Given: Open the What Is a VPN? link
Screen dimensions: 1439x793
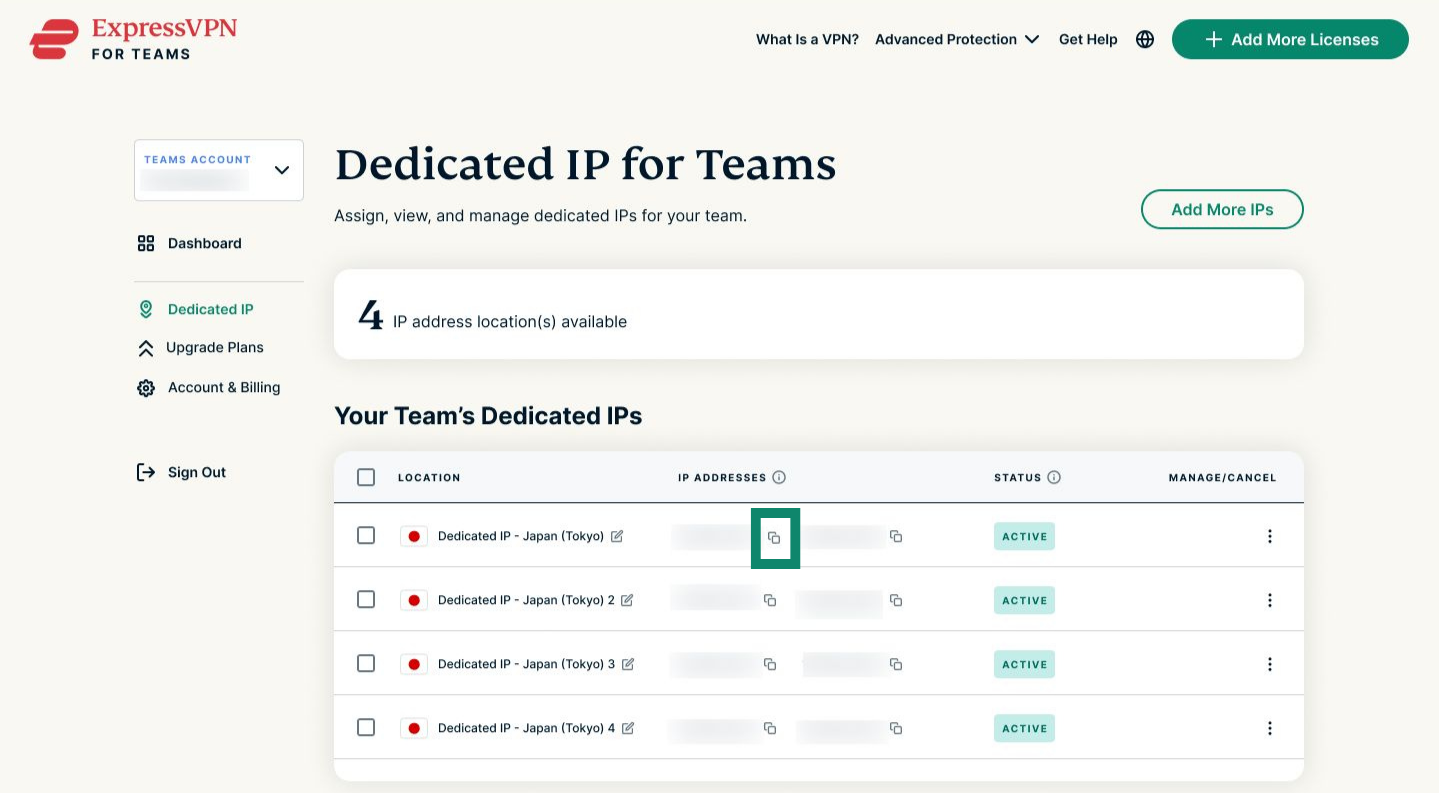Looking at the screenshot, I should point(807,39).
